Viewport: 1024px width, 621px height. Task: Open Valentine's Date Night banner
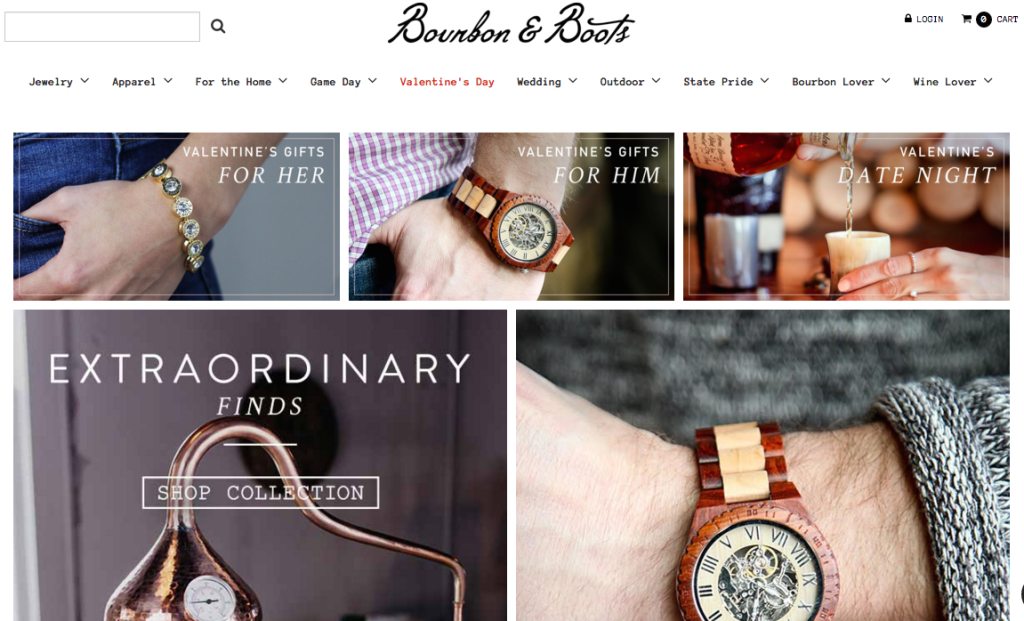pyautogui.click(x=846, y=216)
